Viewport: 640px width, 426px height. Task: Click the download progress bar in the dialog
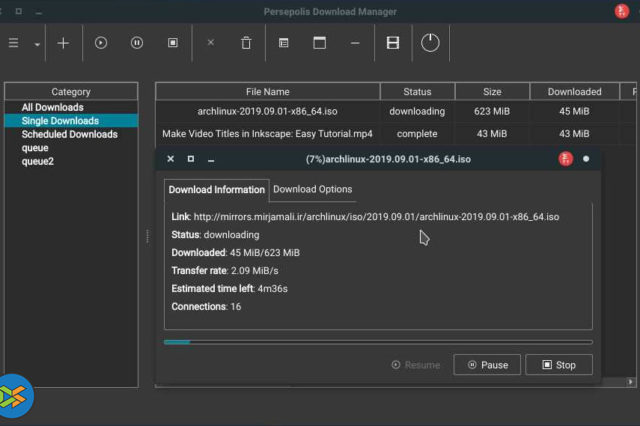pos(378,342)
